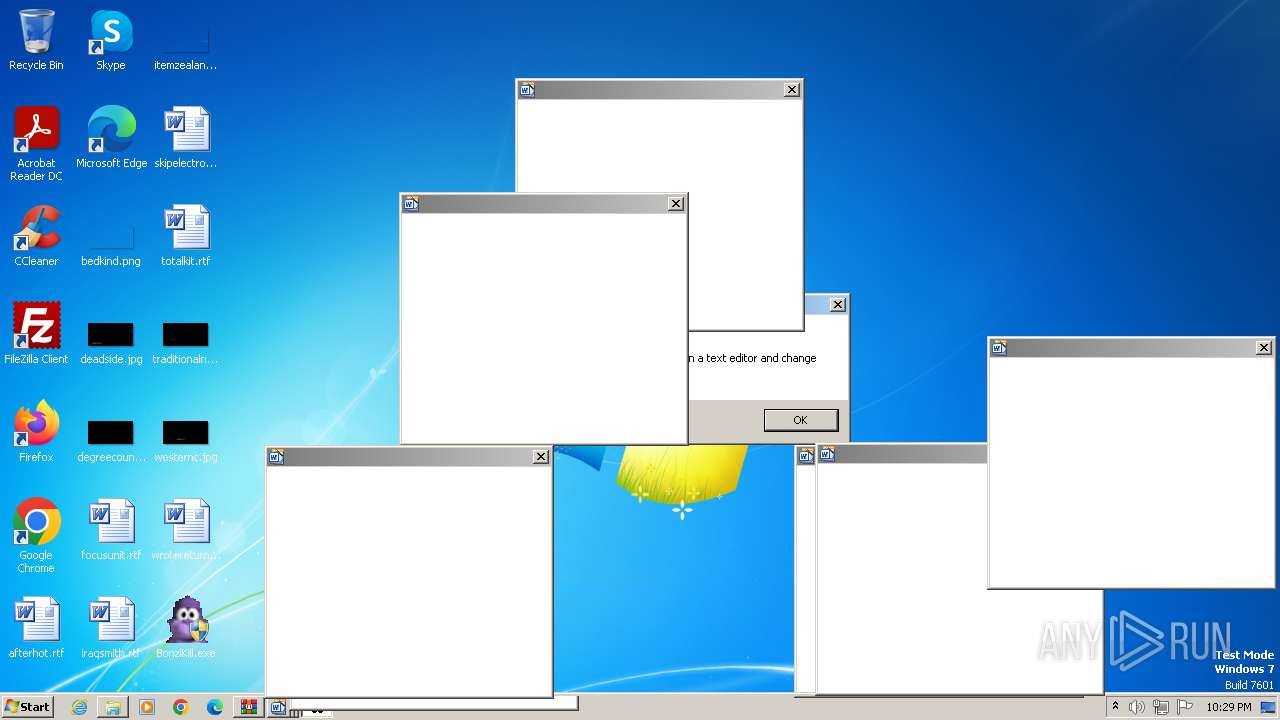The height and width of the screenshot is (720, 1280).
Task: Select the wrotereturn… document icon
Action: pos(185,530)
